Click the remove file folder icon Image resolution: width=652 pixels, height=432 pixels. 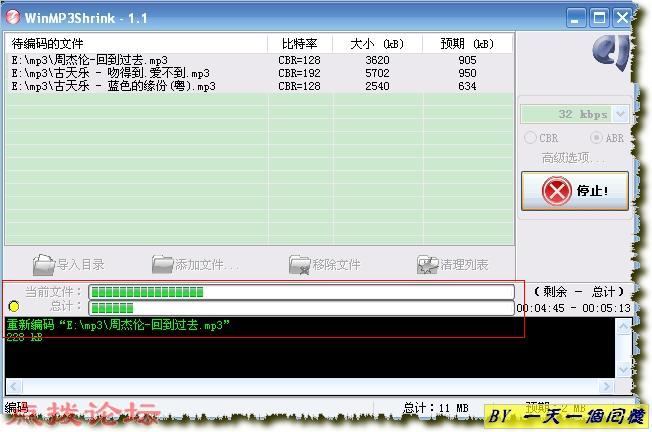(299, 265)
